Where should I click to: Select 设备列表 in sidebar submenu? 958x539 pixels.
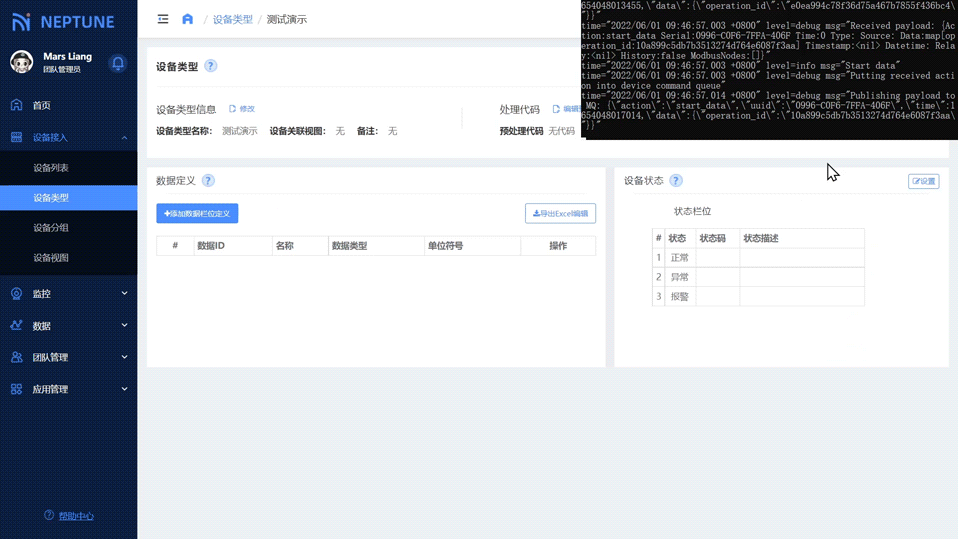point(51,168)
